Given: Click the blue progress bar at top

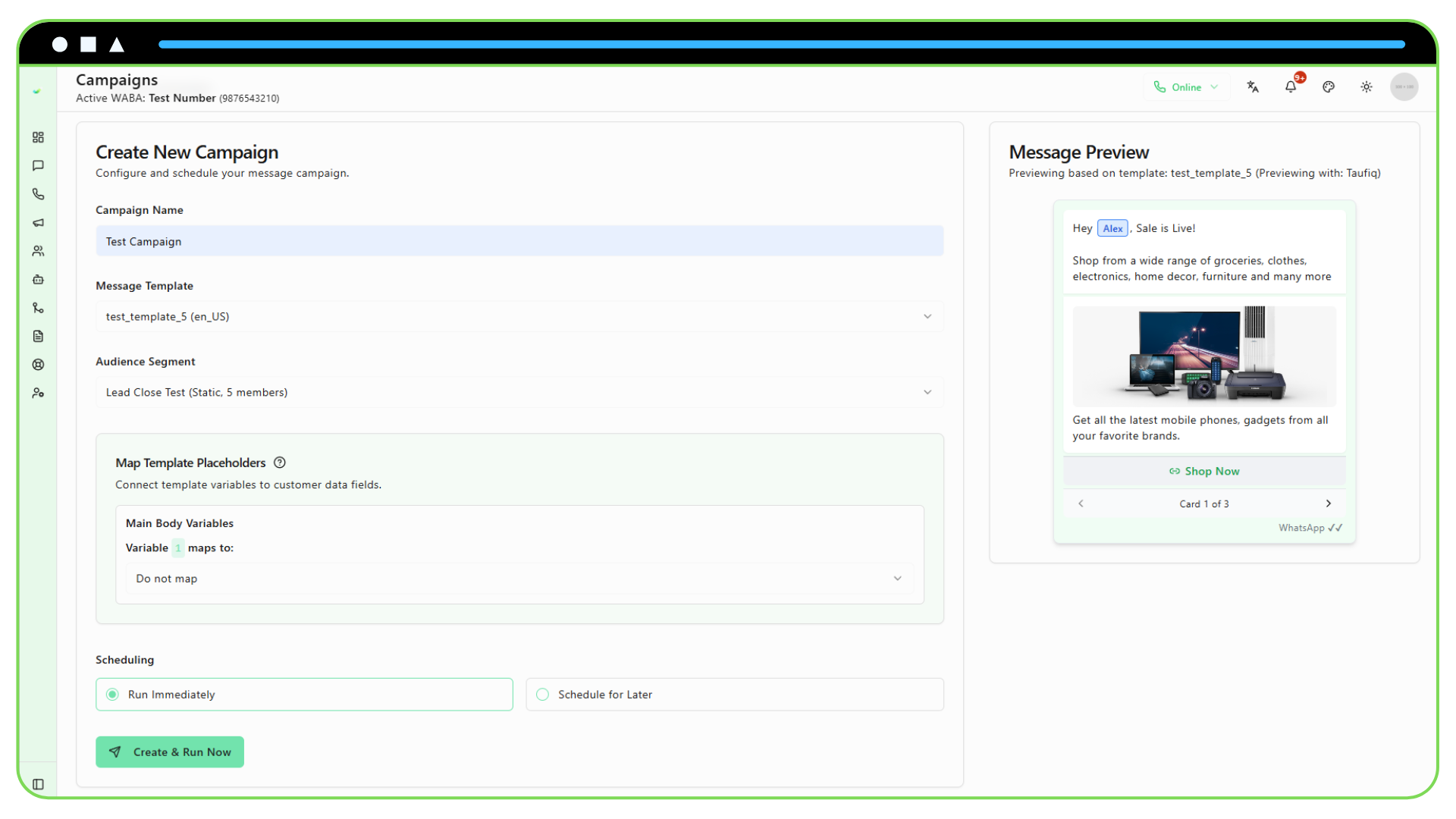Looking at the screenshot, I should pos(782,45).
